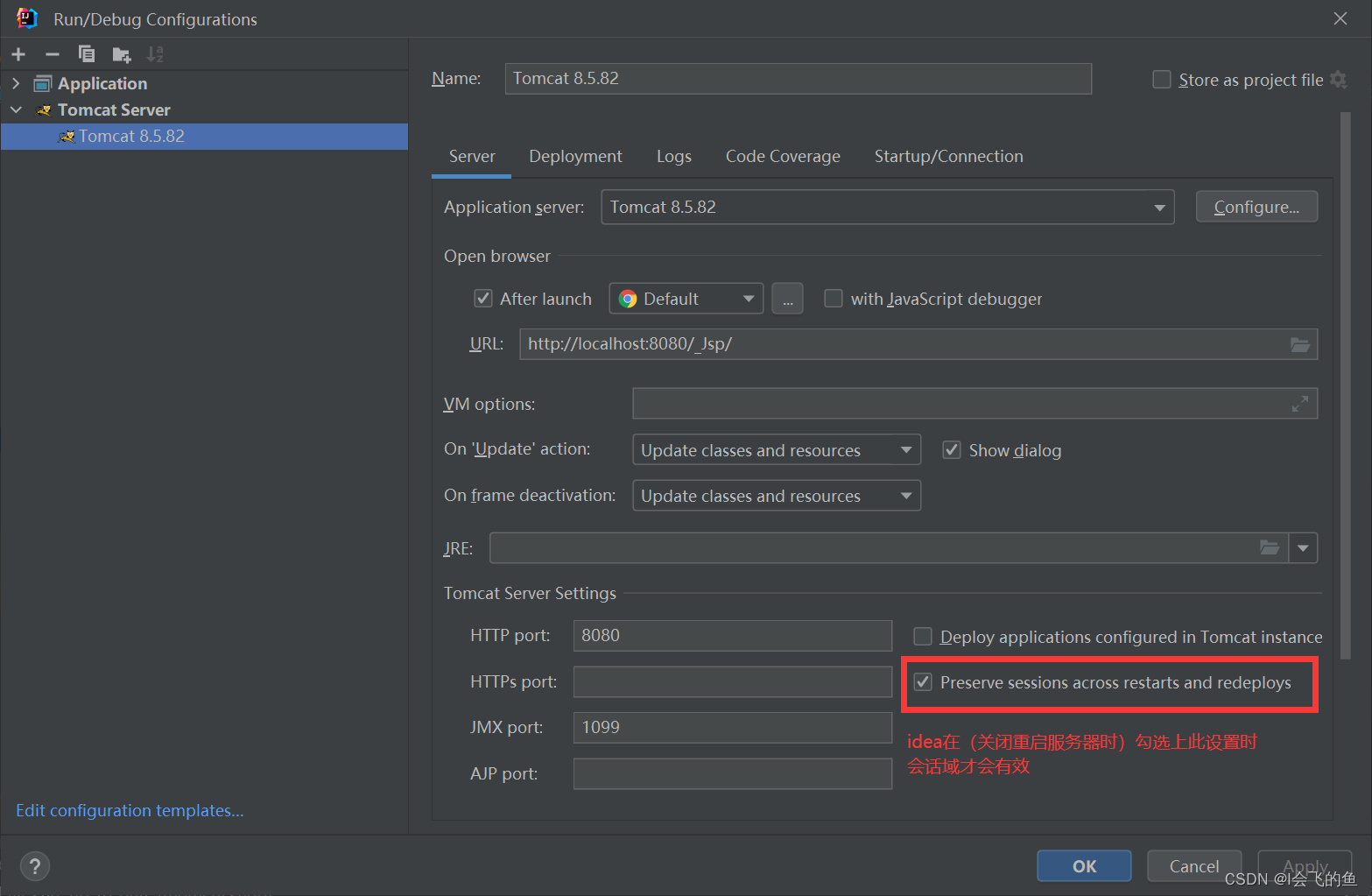Click the Application node icon
This screenshot has width=1372, height=896.
pyautogui.click(x=43, y=84)
